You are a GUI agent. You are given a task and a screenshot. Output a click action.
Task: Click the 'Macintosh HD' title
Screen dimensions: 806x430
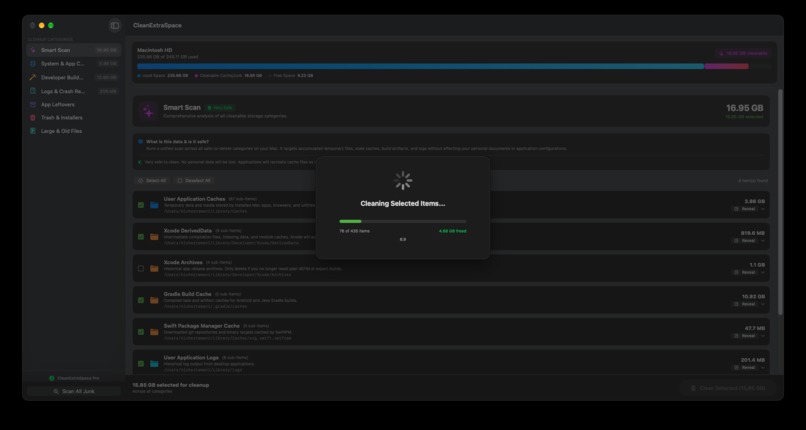pyautogui.click(x=155, y=50)
